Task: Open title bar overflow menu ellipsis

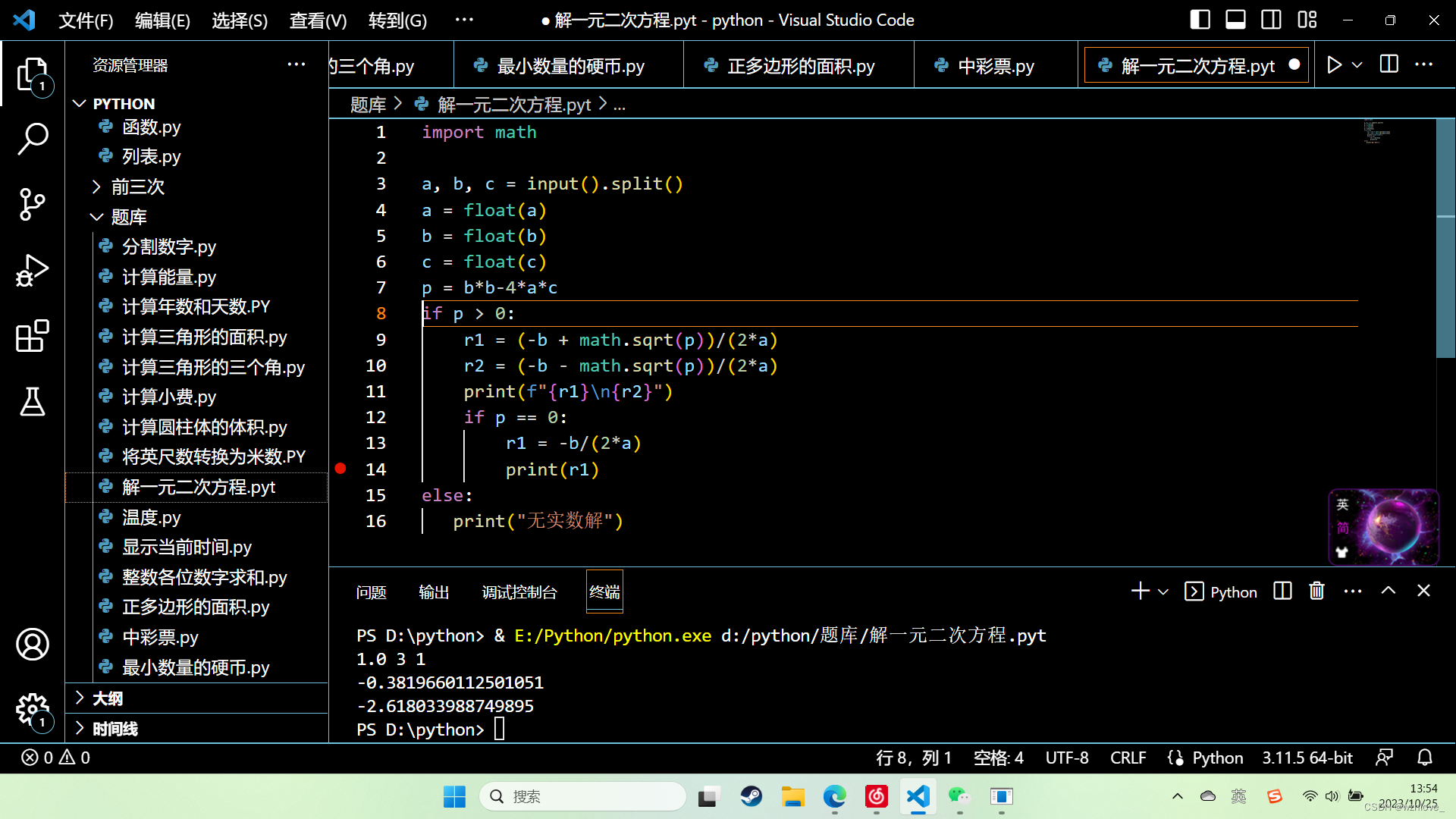Action: [x=464, y=20]
